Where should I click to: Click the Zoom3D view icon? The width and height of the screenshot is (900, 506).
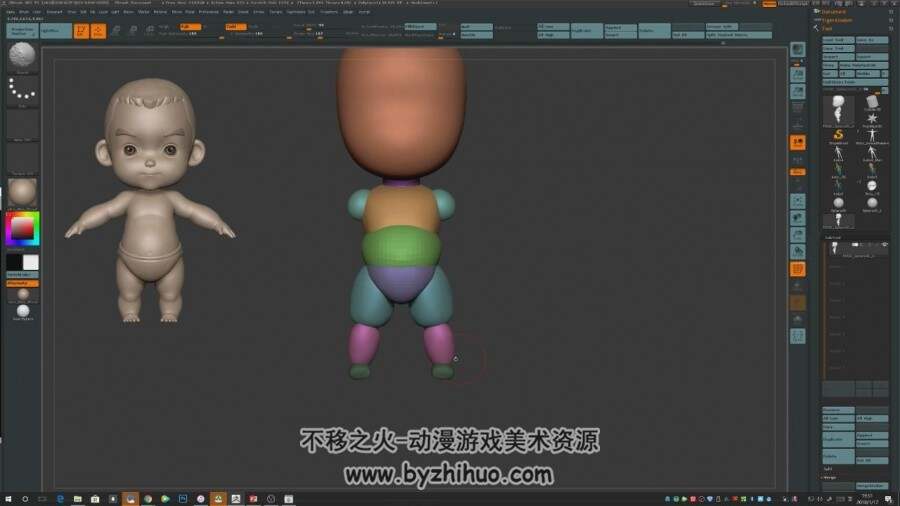(798, 235)
